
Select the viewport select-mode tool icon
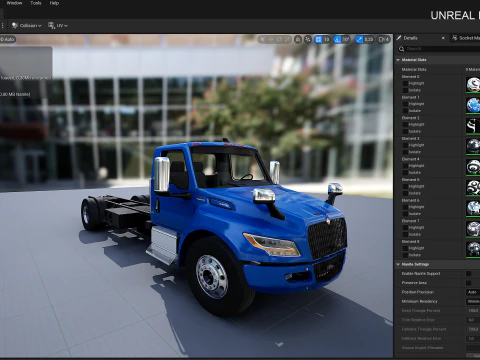[263, 40]
